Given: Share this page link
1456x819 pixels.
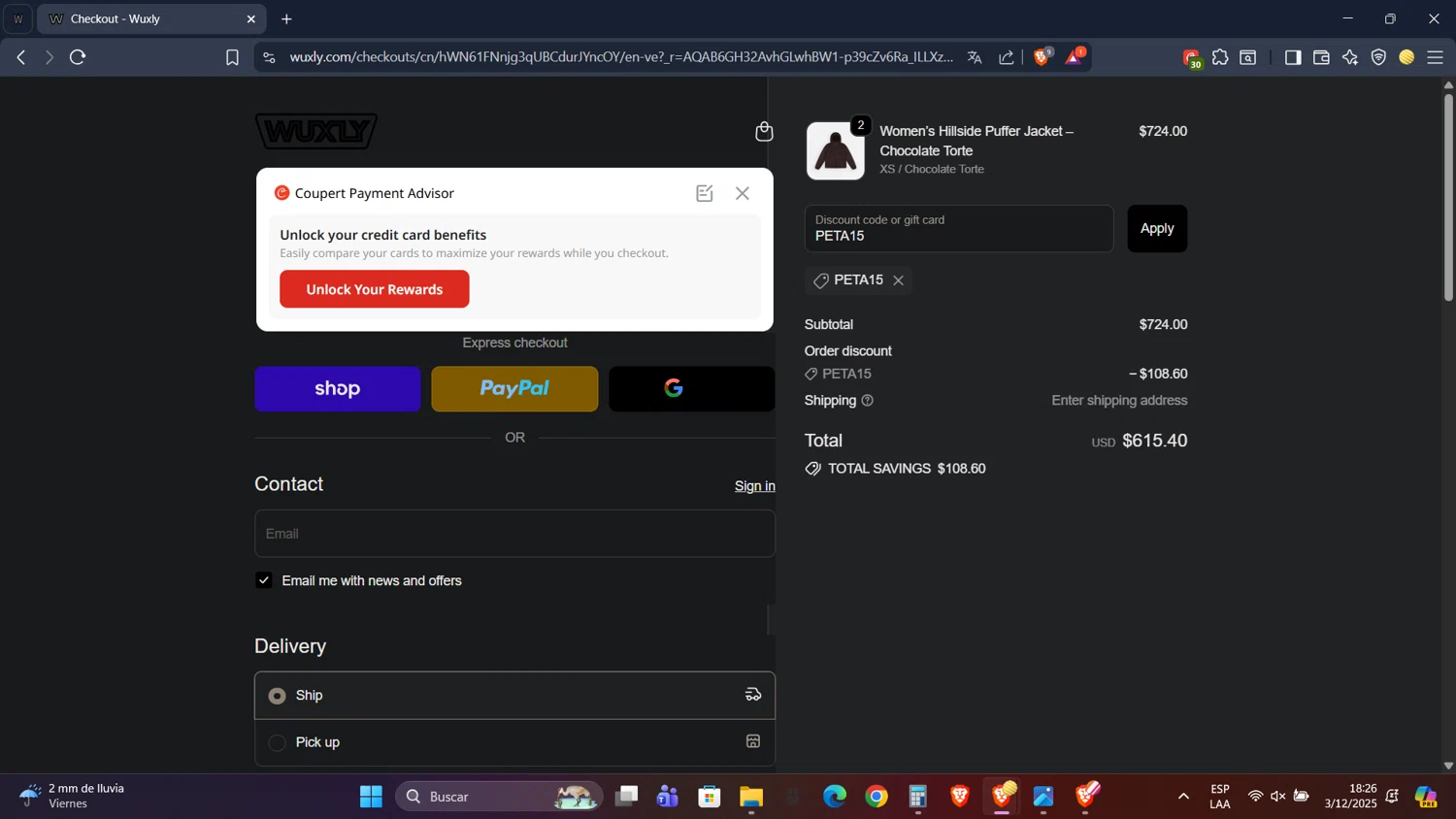Looking at the screenshot, I should click(1007, 57).
